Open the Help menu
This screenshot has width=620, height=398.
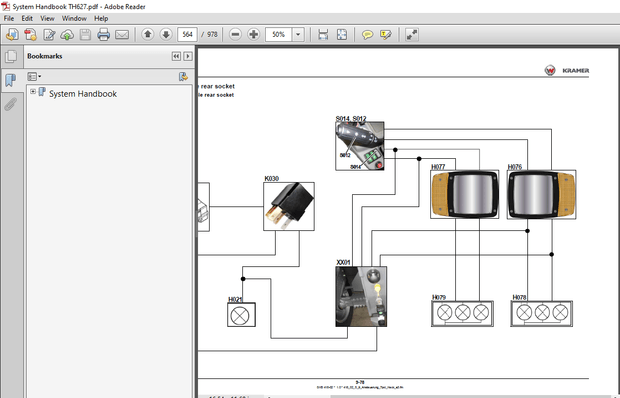coord(101,18)
